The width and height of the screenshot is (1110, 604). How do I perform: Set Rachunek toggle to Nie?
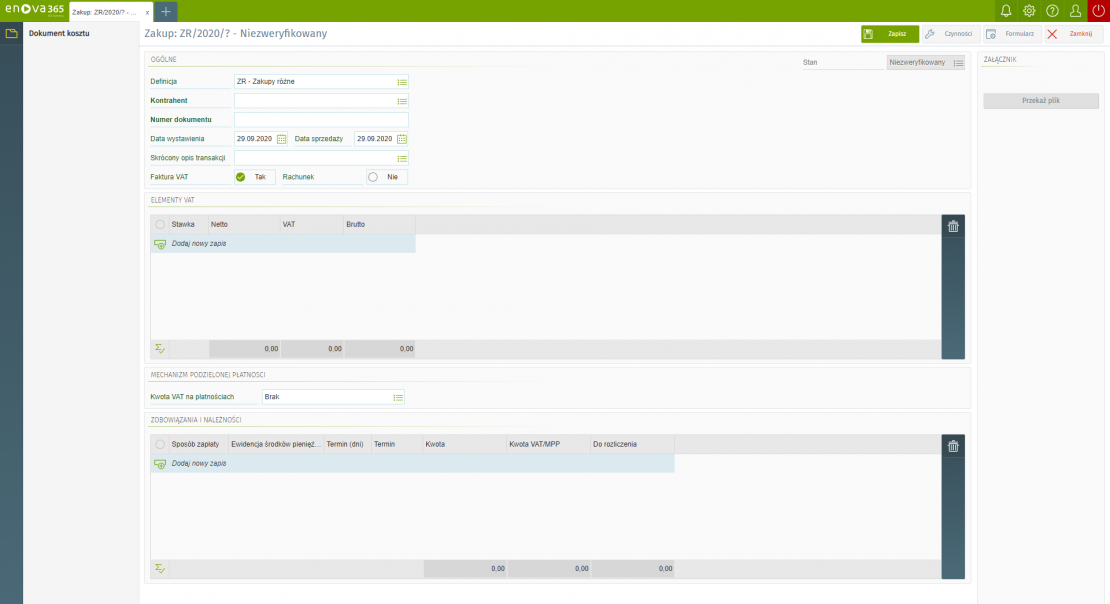[x=387, y=177]
